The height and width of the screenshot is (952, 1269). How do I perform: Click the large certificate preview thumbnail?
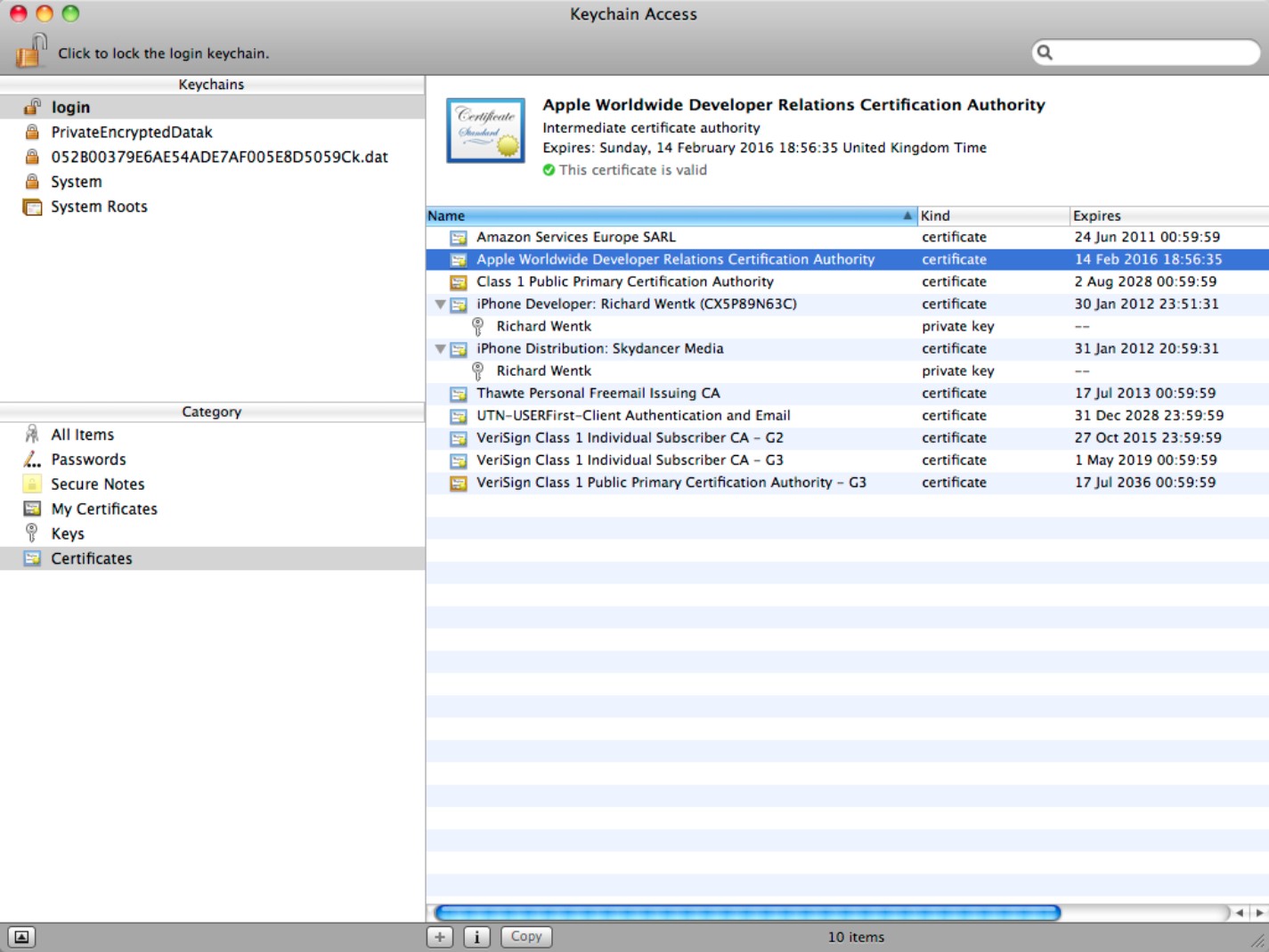point(485,130)
